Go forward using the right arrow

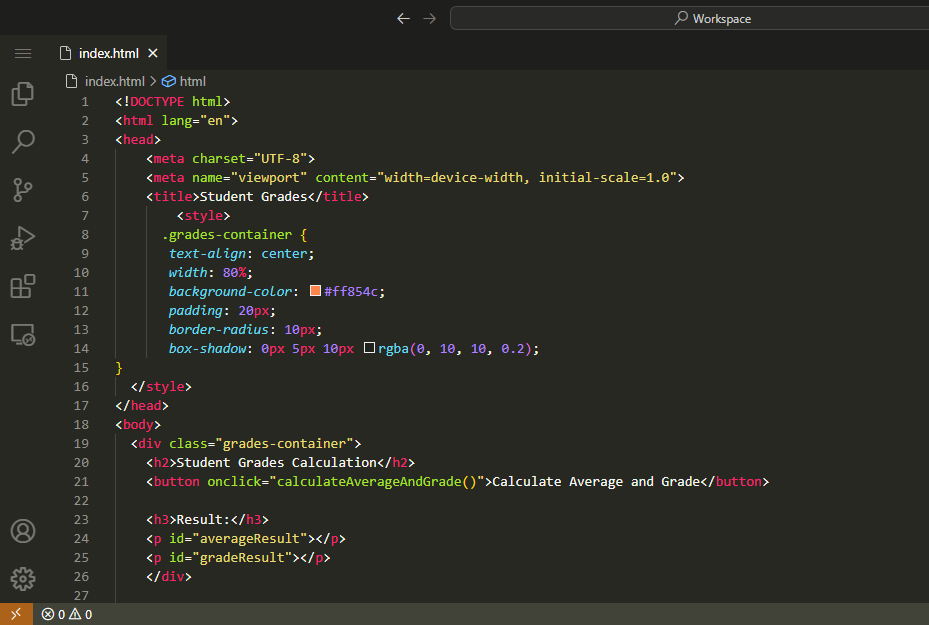pos(430,18)
